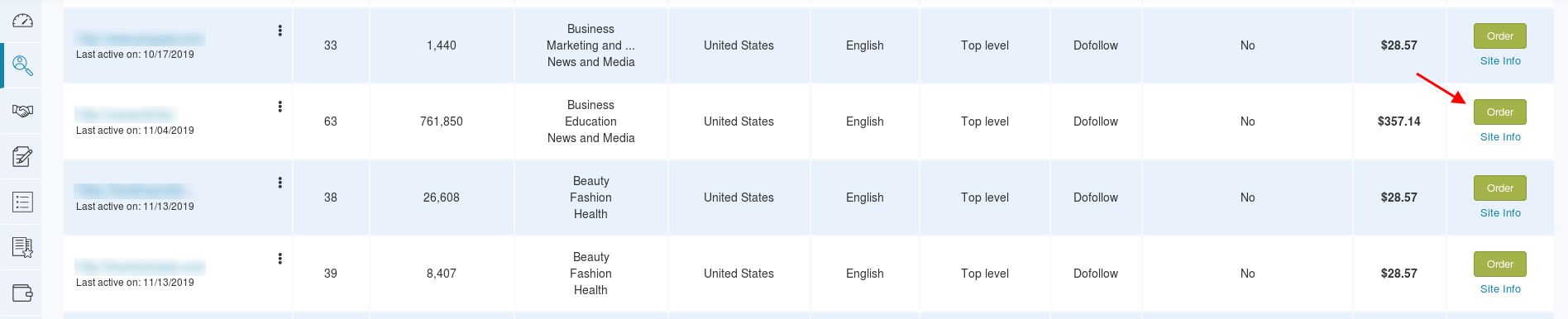Viewport: 1568px width, 319px height.
Task: Expand options for the site with 26,608 traffic
Action: (280, 183)
